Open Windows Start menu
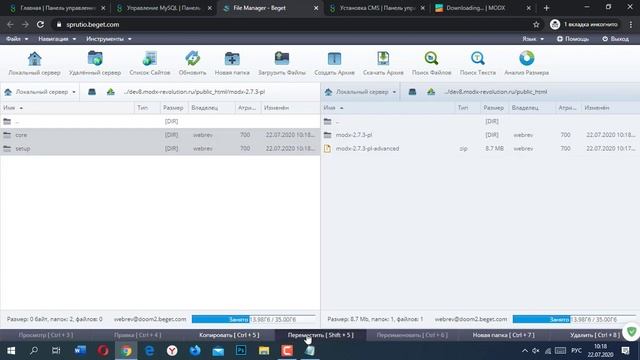The height and width of the screenshot is (360, 640). (x=11, y=351)
